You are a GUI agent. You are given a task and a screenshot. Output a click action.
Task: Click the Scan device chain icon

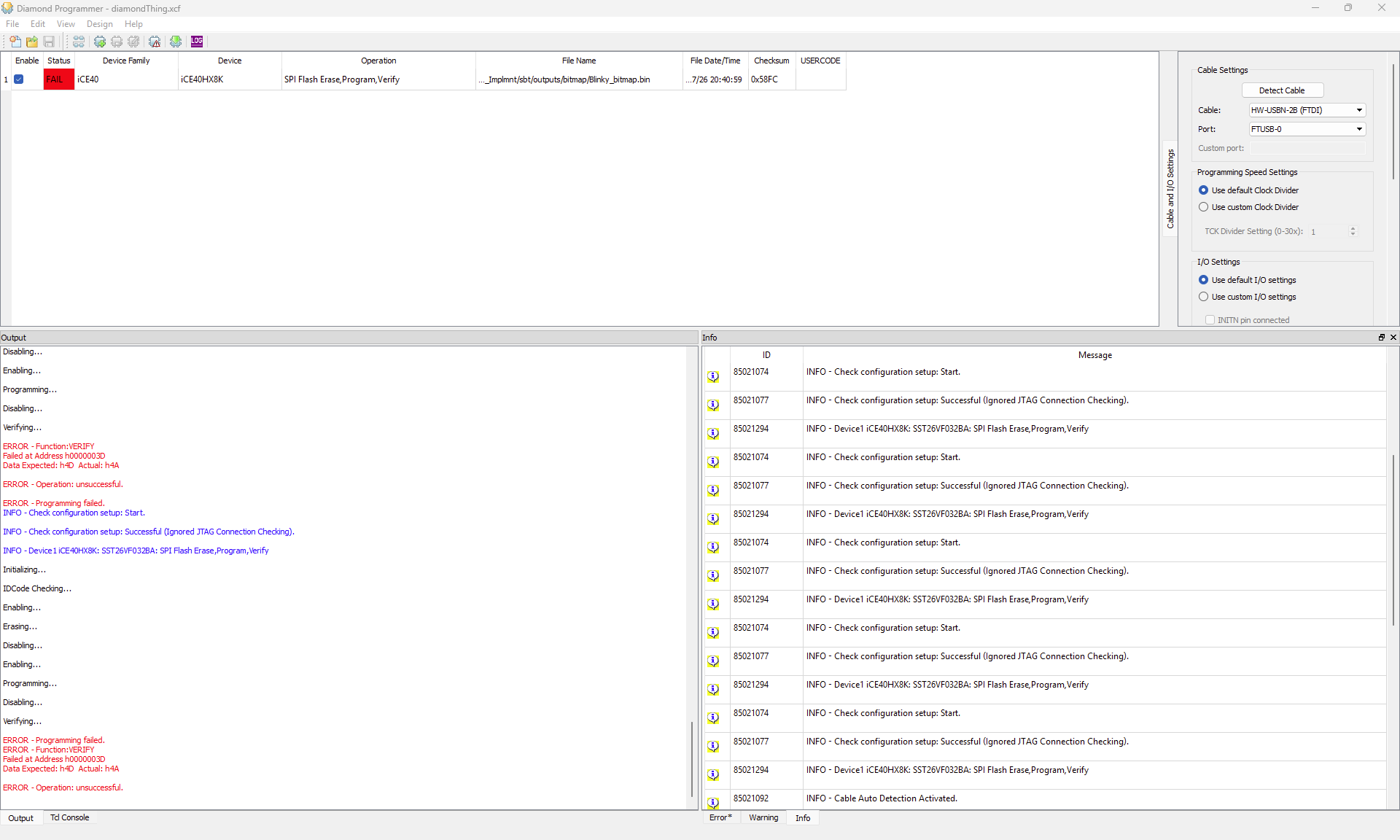79,42
